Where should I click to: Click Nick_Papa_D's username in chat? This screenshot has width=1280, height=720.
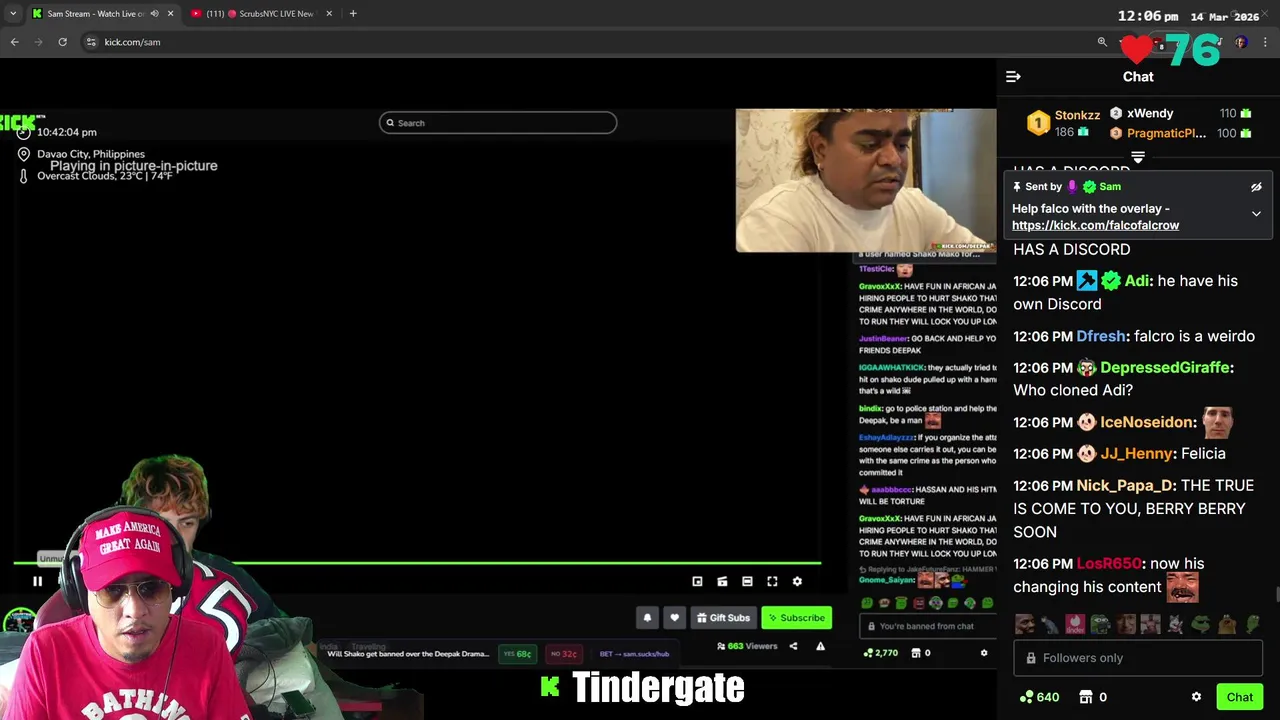(x=1126, y=486)
